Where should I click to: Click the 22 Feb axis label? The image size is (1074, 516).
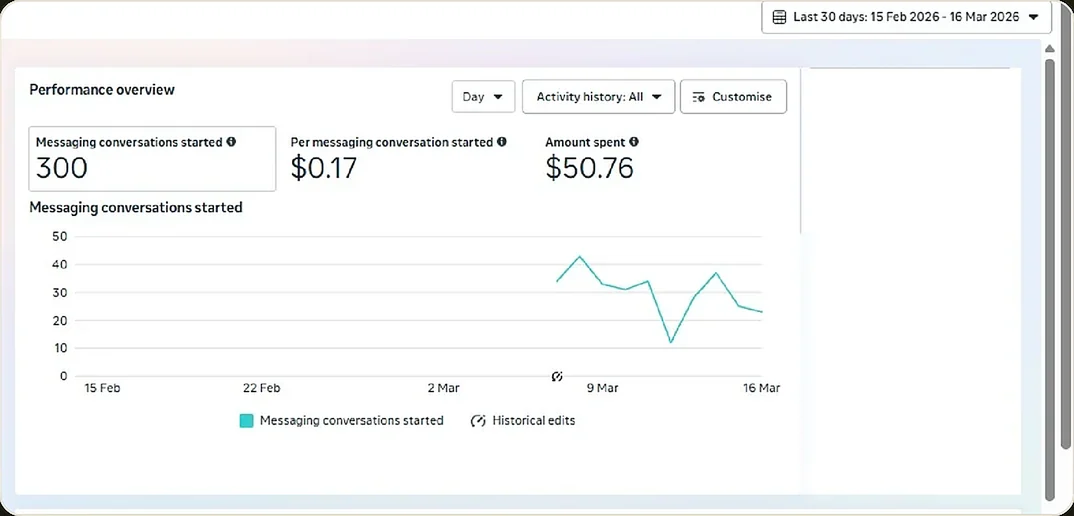262,388
